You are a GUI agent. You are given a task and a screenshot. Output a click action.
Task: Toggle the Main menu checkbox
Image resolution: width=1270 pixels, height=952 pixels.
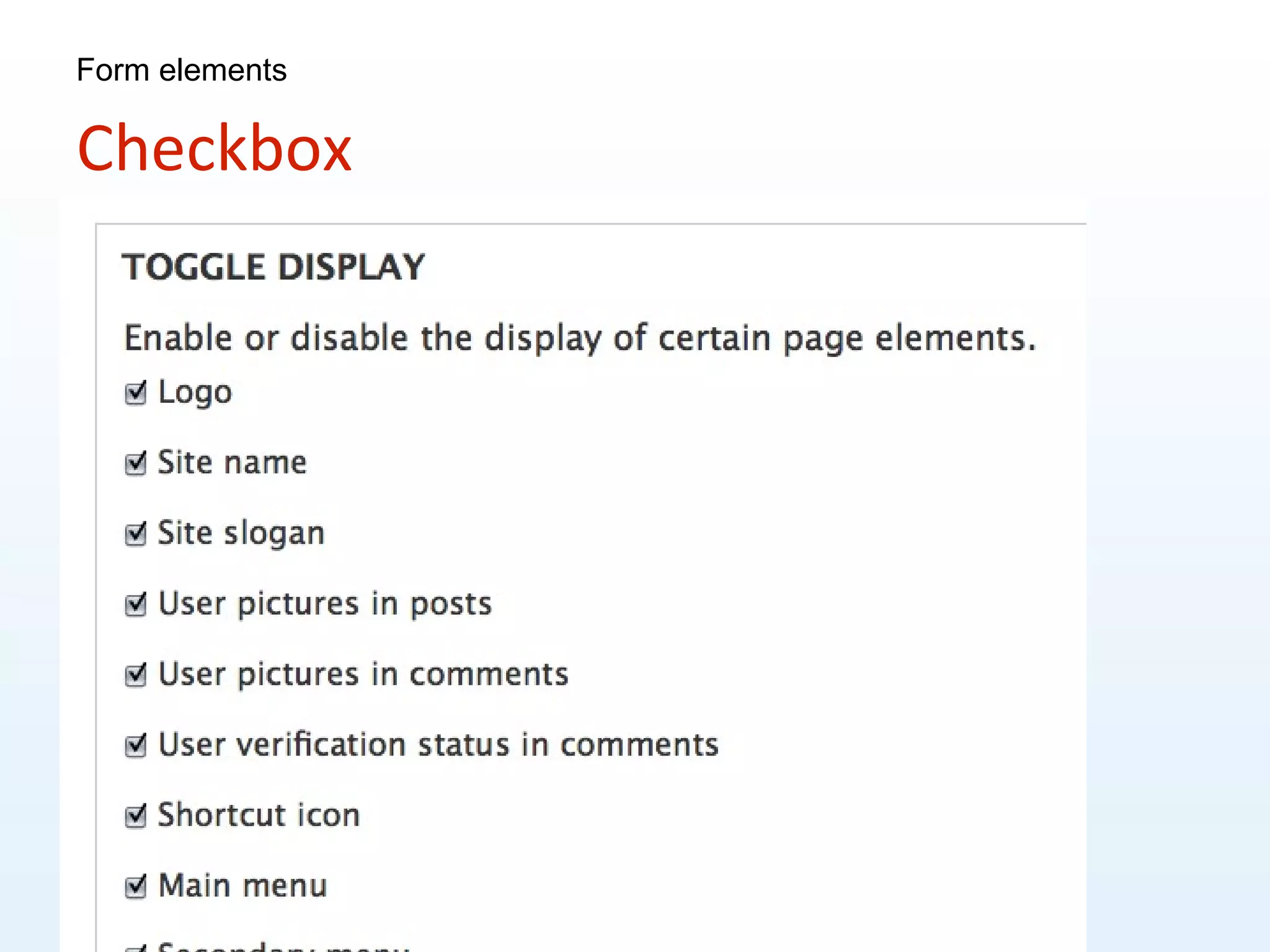click(135, 886)
